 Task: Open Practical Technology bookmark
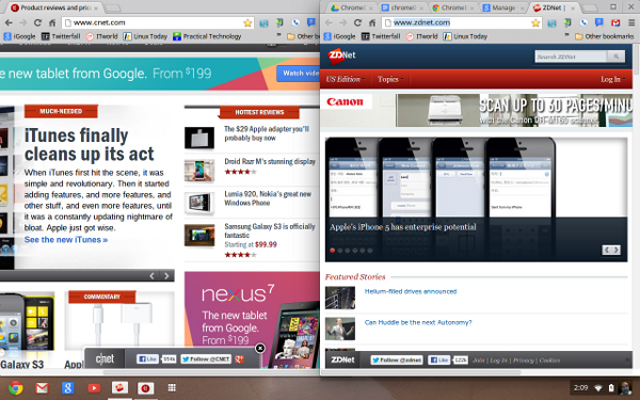point(207,36)
